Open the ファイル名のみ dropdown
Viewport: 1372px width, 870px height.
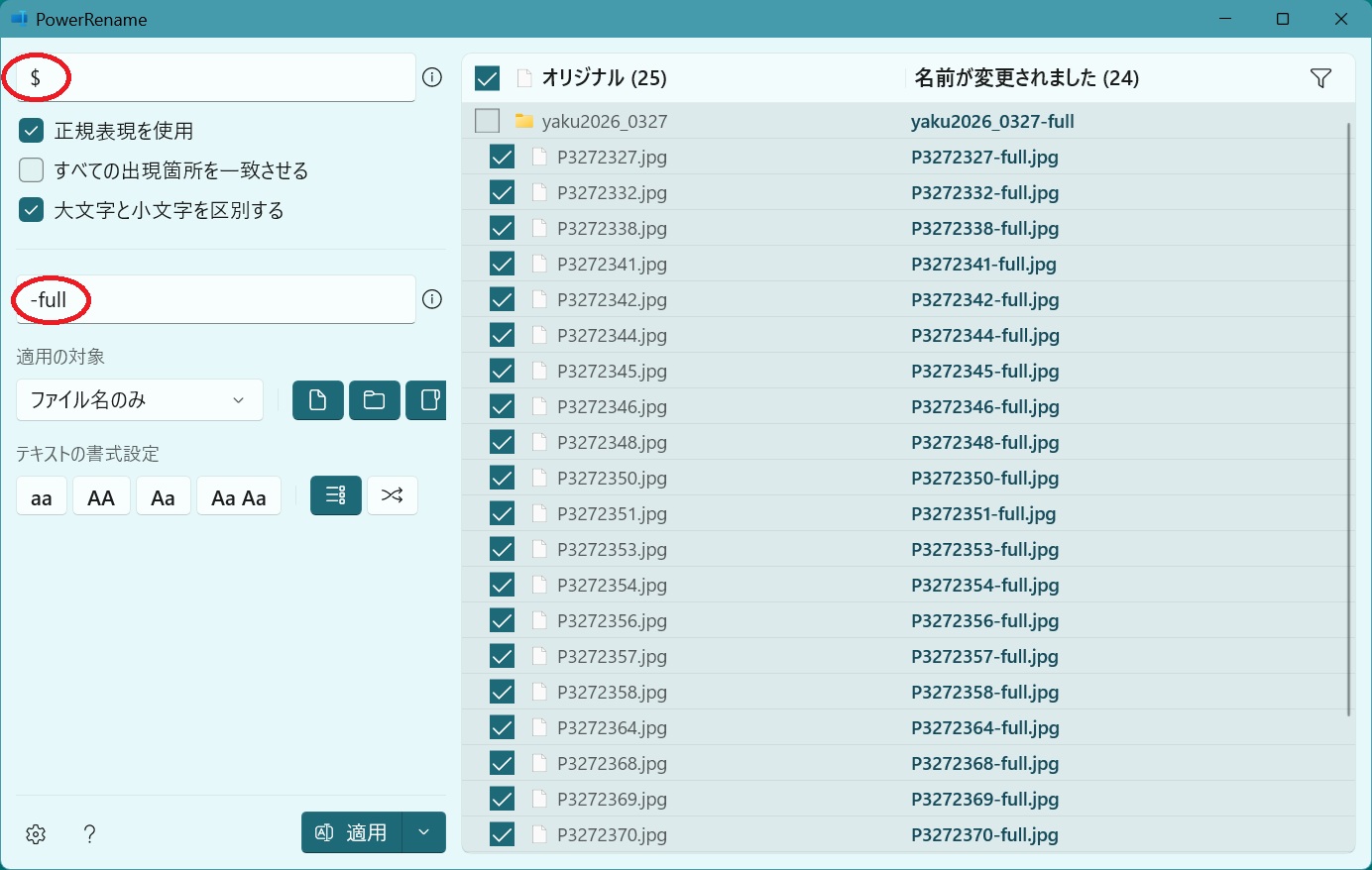pos(140,400)
